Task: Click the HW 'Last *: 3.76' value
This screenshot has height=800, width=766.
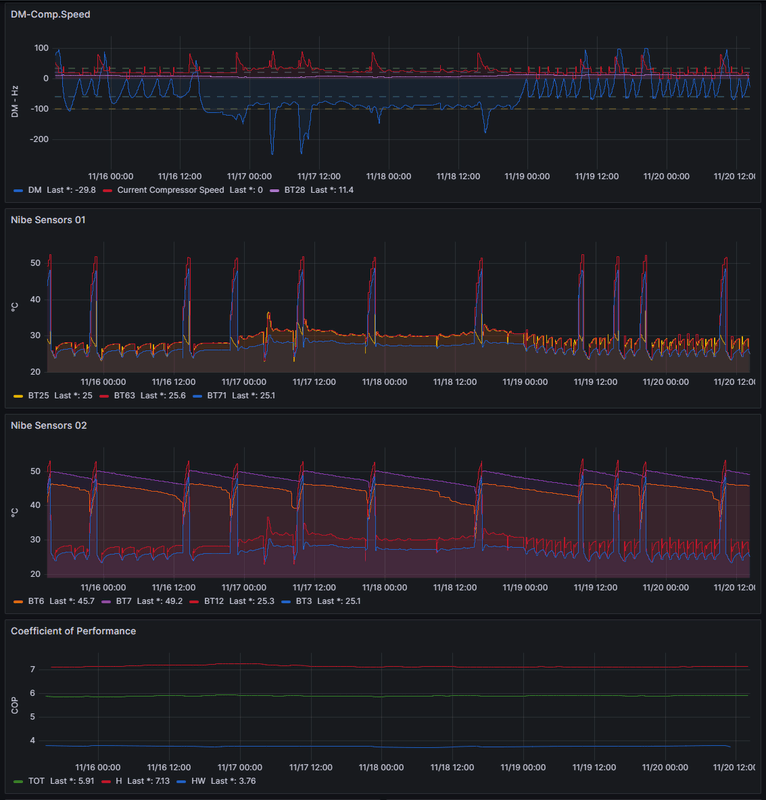Action: (233, 781)
